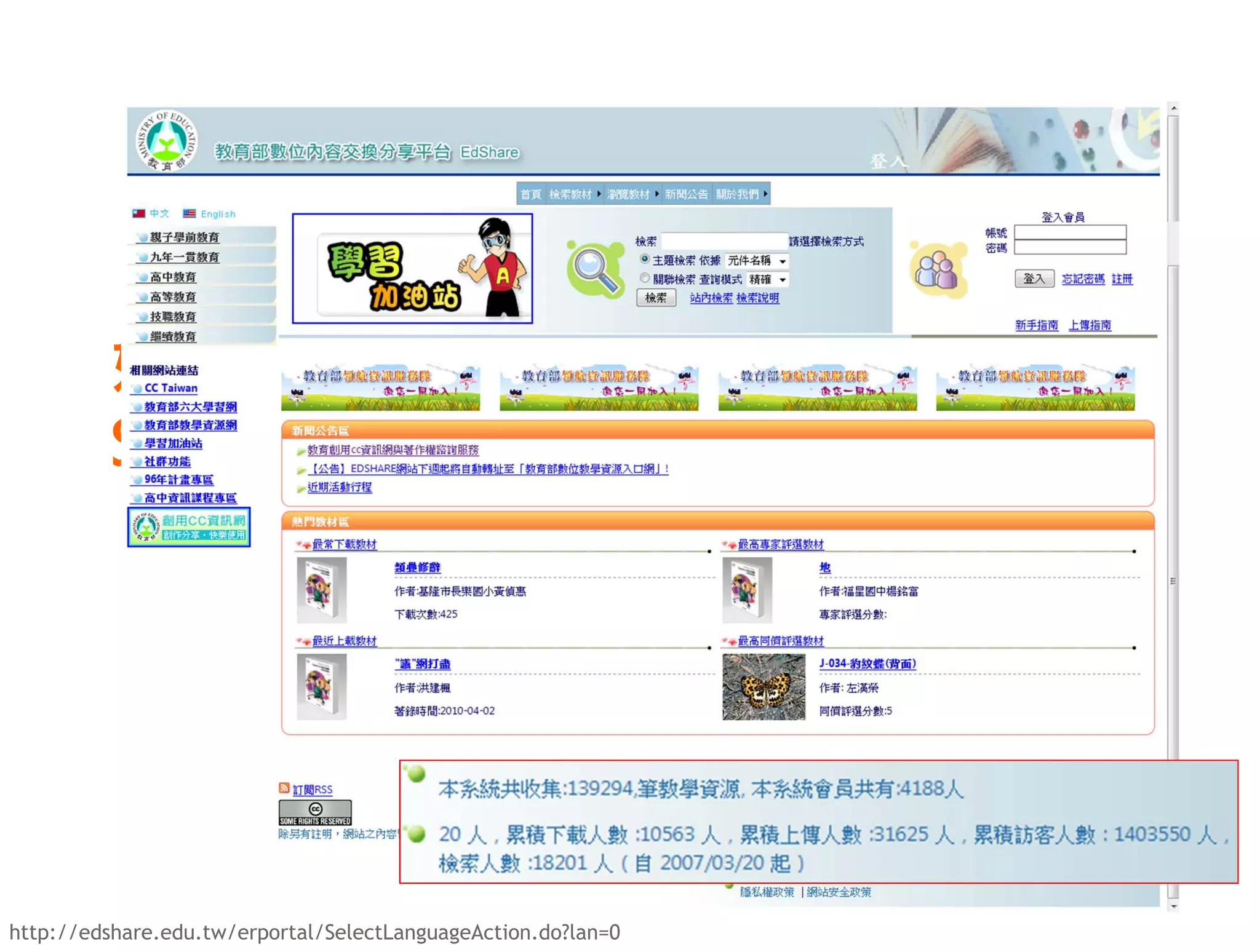Open the 學習加油站 banner image
Viewport: 1260px width, 952px height.
412,268
